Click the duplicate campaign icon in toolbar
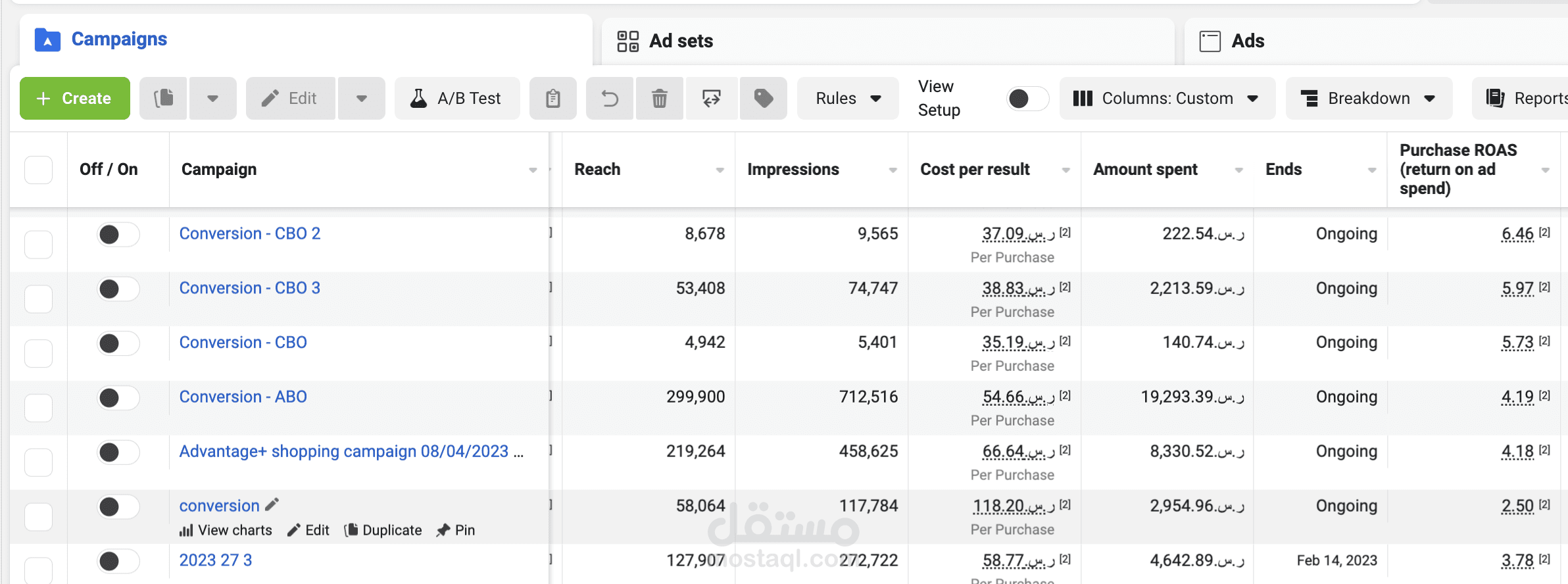 164,99
